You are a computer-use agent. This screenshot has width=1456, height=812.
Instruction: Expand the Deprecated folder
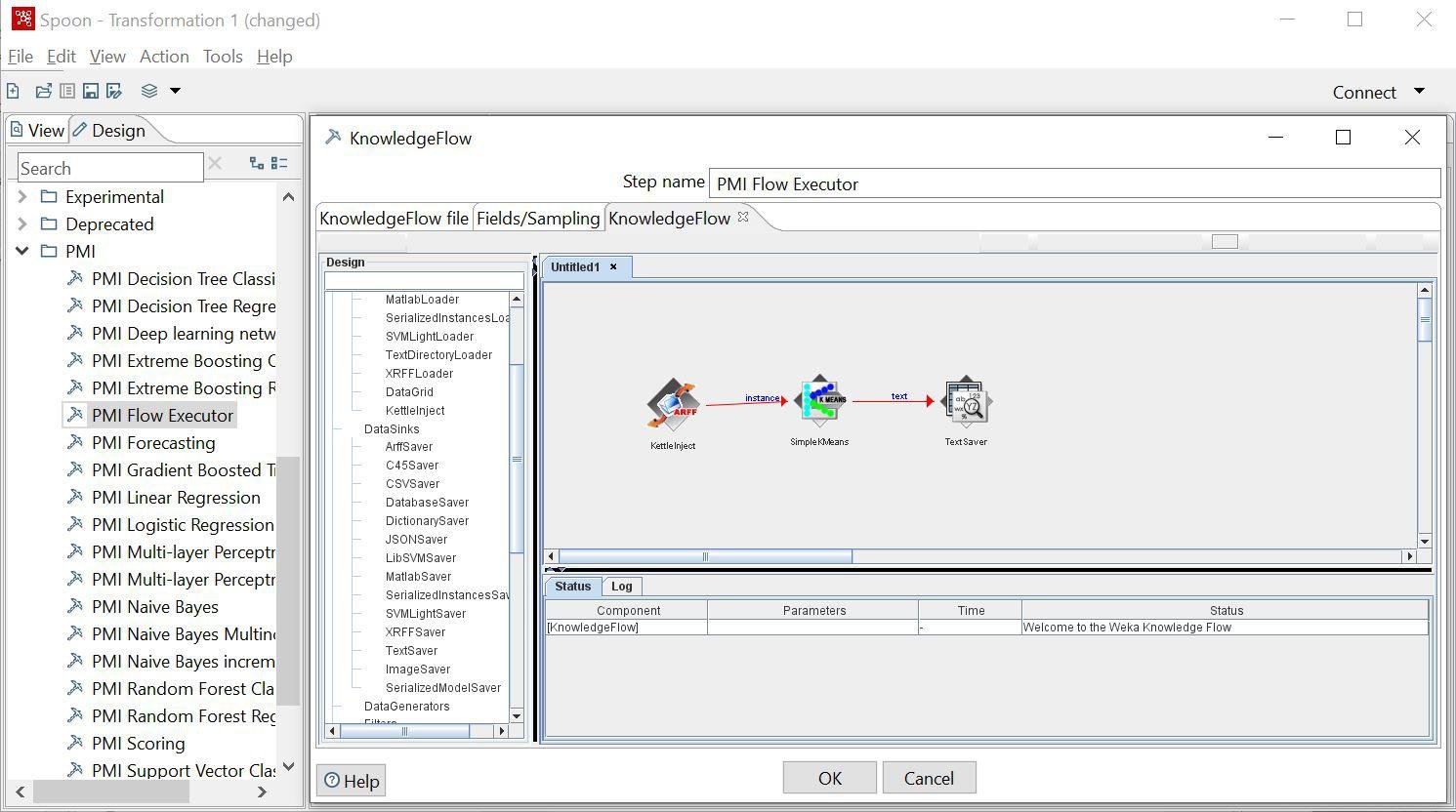coord(21,223)
